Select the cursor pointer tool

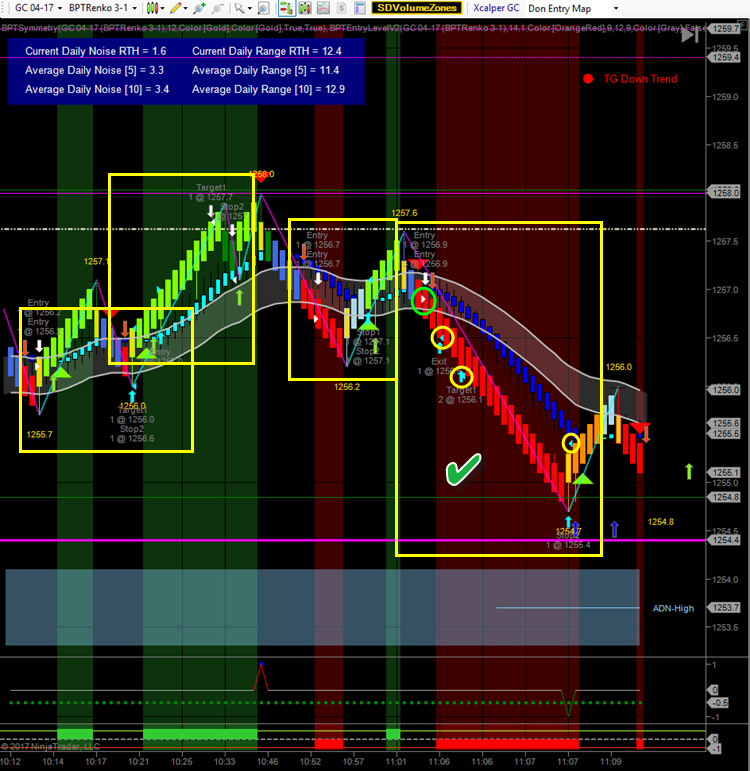pos(239,8)
